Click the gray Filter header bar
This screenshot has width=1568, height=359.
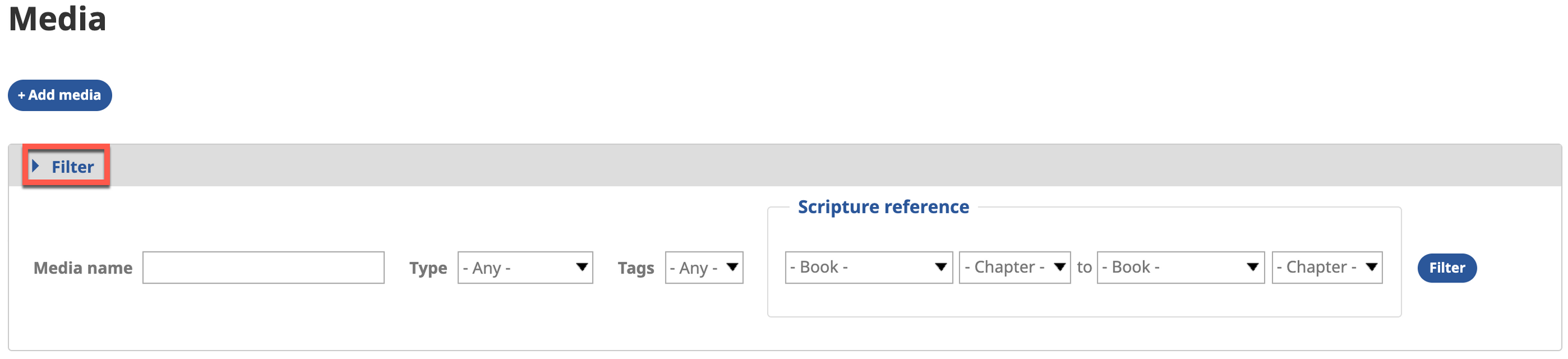[791, 165]
